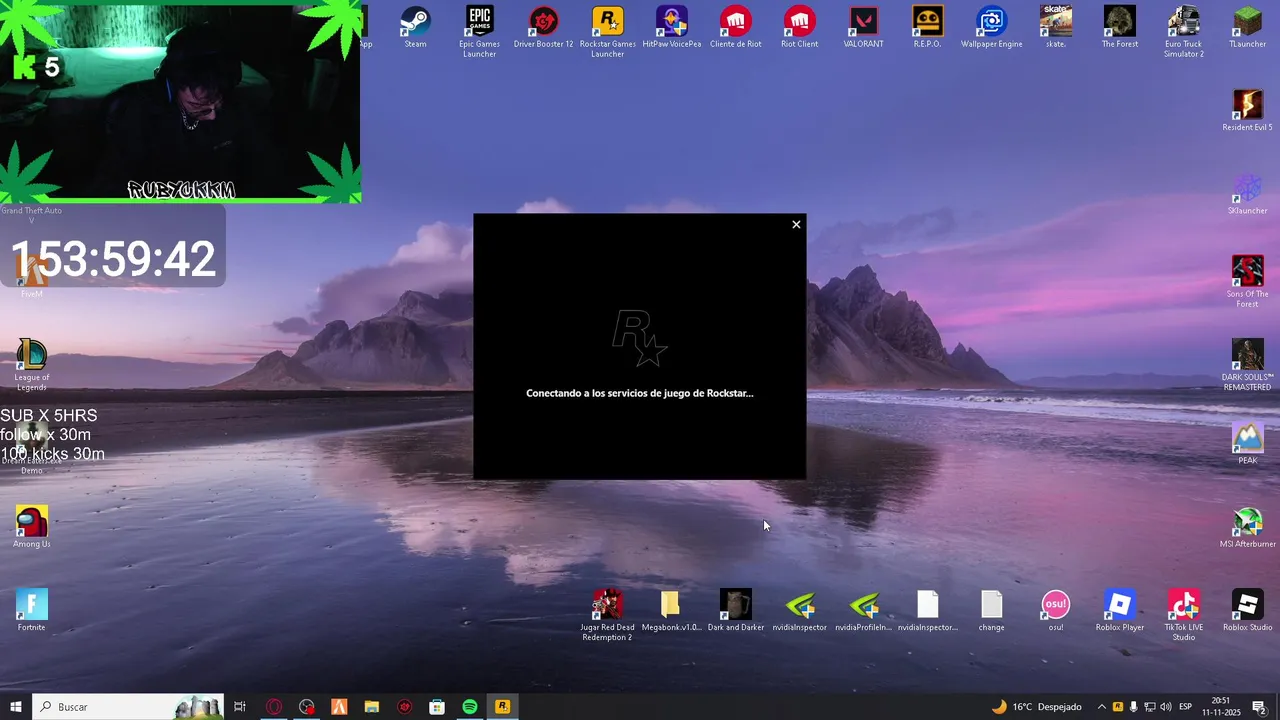Launch Epic Games Launcher from desktop
The width and height of the screenshot is (1280, 720).
tap(480, 31)
